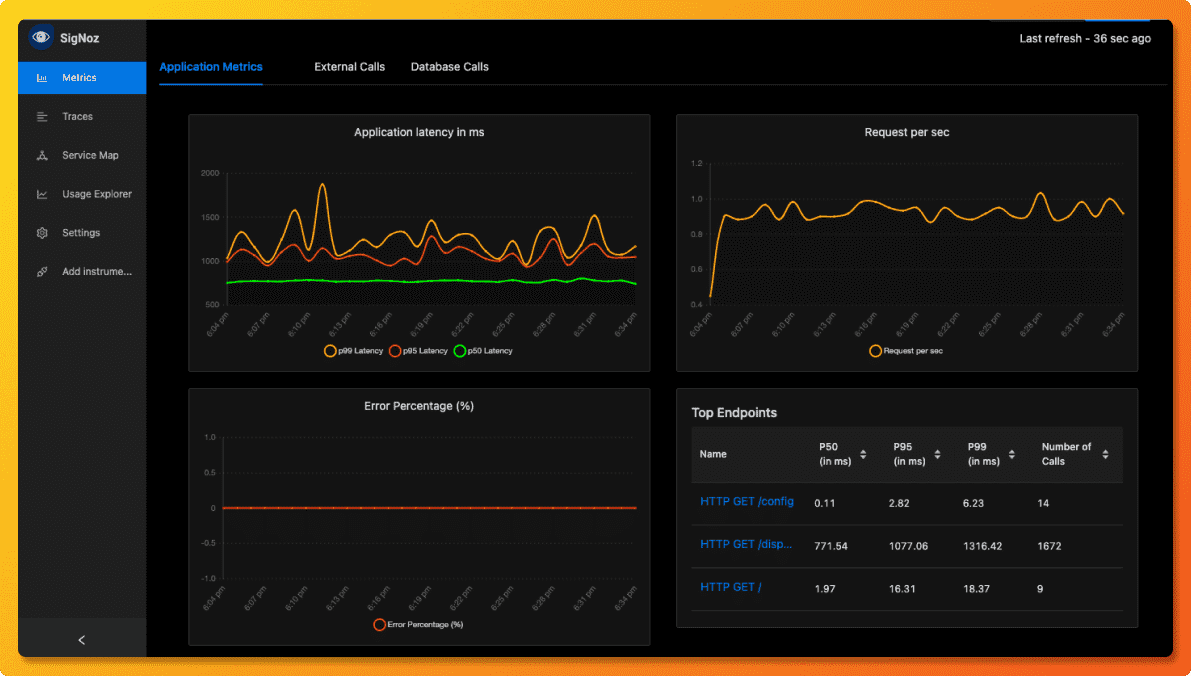Viewport: 1191px width, 676px height.
Task: Open the HTTP GET / endpoint details
Action: tap(729, 586)
